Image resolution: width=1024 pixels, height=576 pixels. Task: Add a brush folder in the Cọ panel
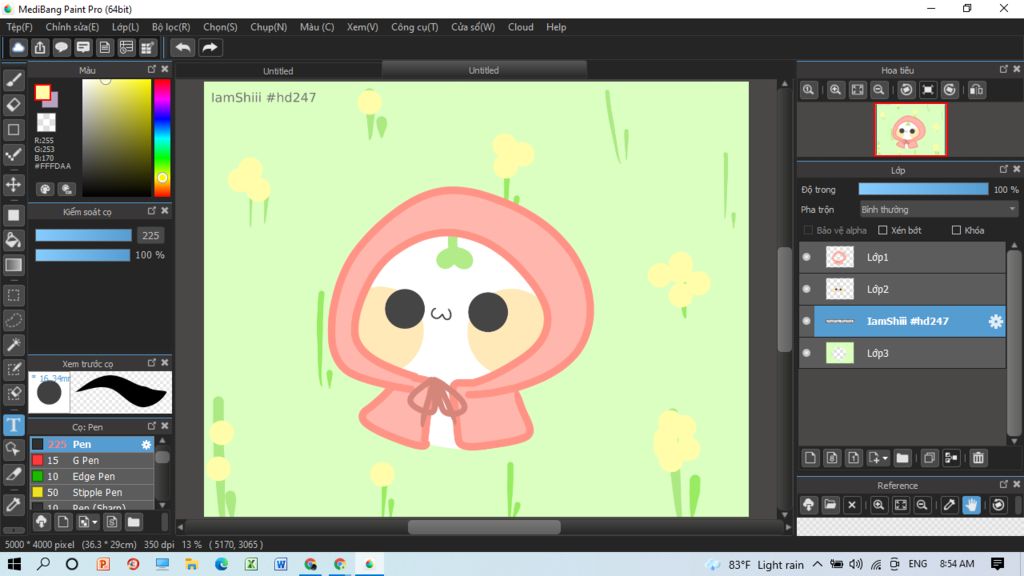click(134, 522)
